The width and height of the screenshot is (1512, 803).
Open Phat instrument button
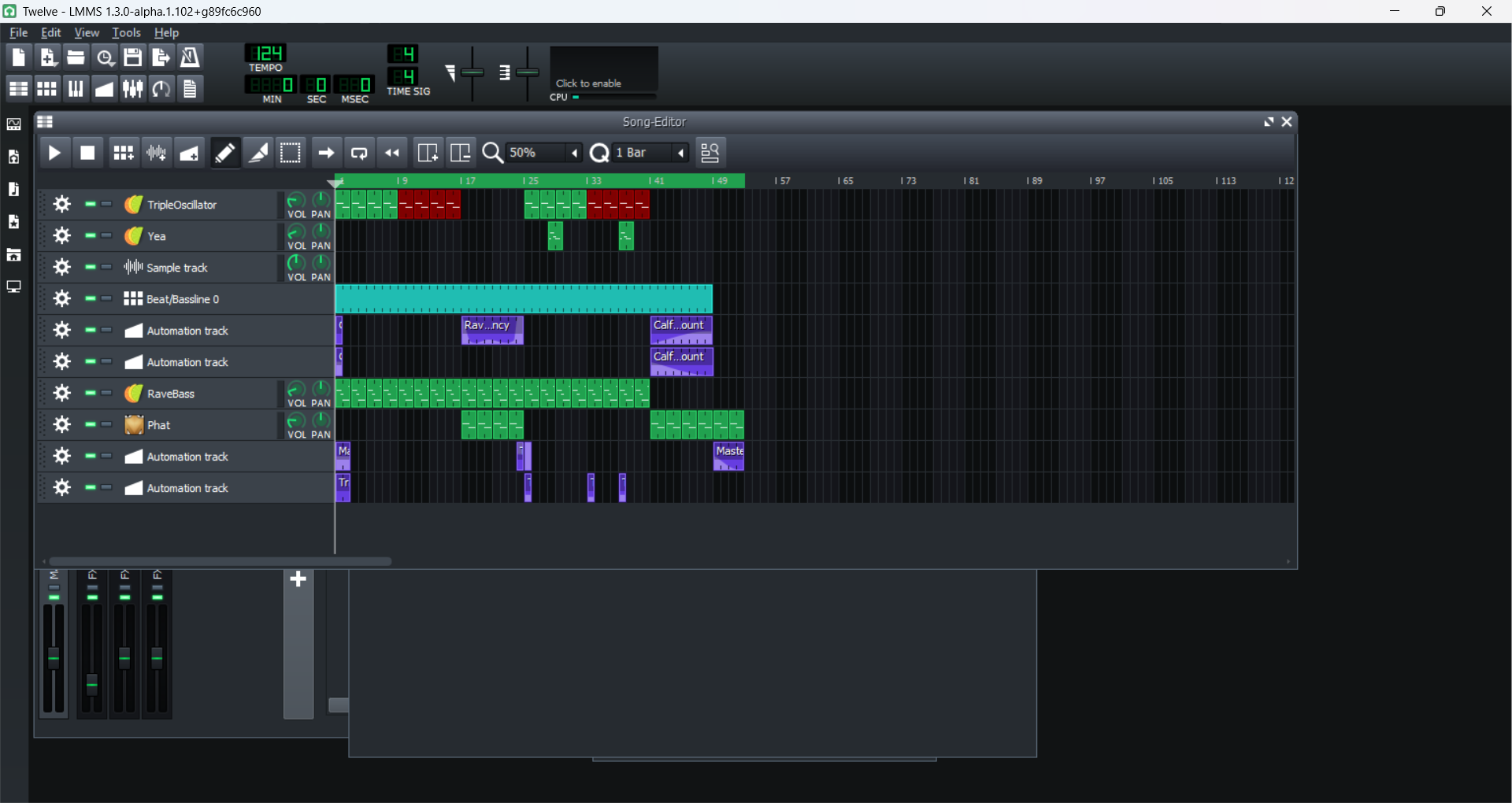198,425
